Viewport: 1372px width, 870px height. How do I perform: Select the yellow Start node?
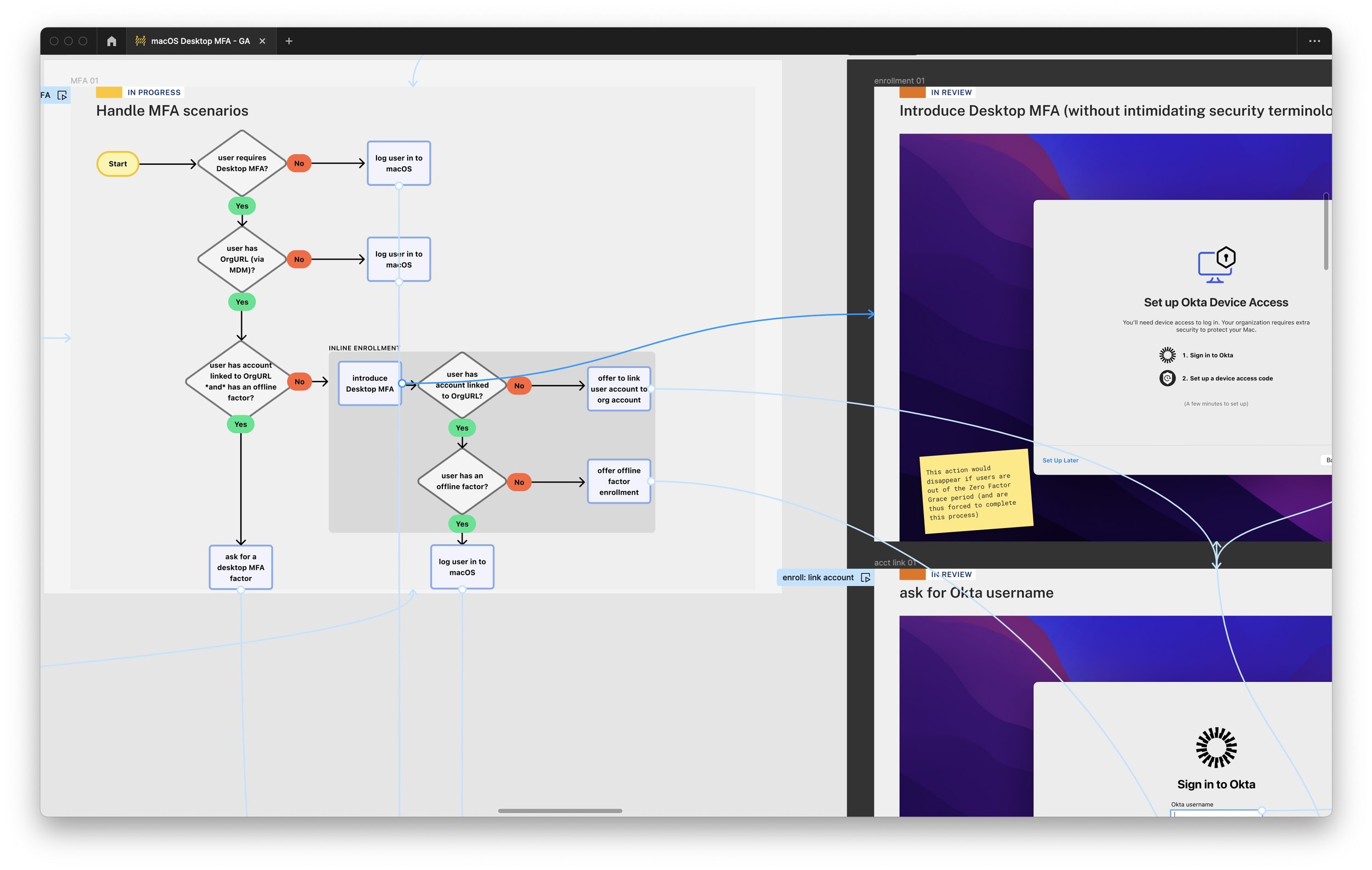point(117,164)
